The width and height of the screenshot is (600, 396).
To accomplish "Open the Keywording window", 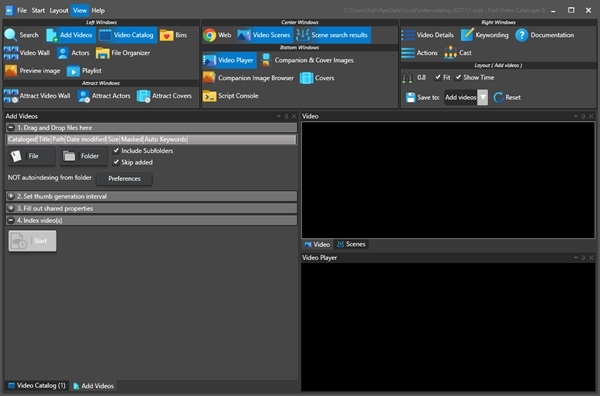I will tap(485, 35).
